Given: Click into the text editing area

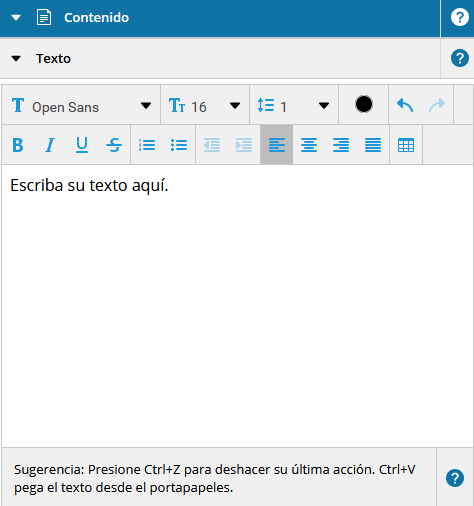Looking at the screenshot, I should pos(237,306).
